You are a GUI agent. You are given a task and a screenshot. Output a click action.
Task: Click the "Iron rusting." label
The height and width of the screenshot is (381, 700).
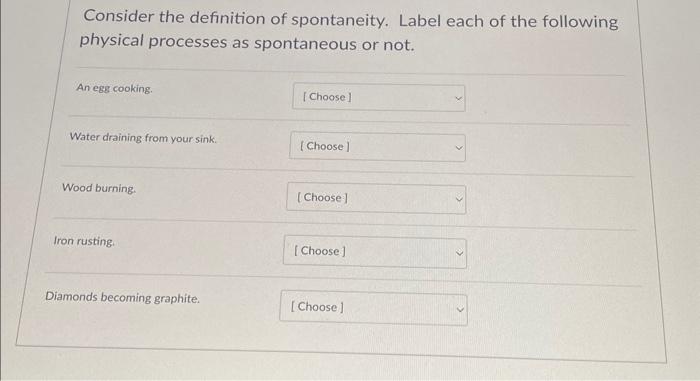[84, 241]
